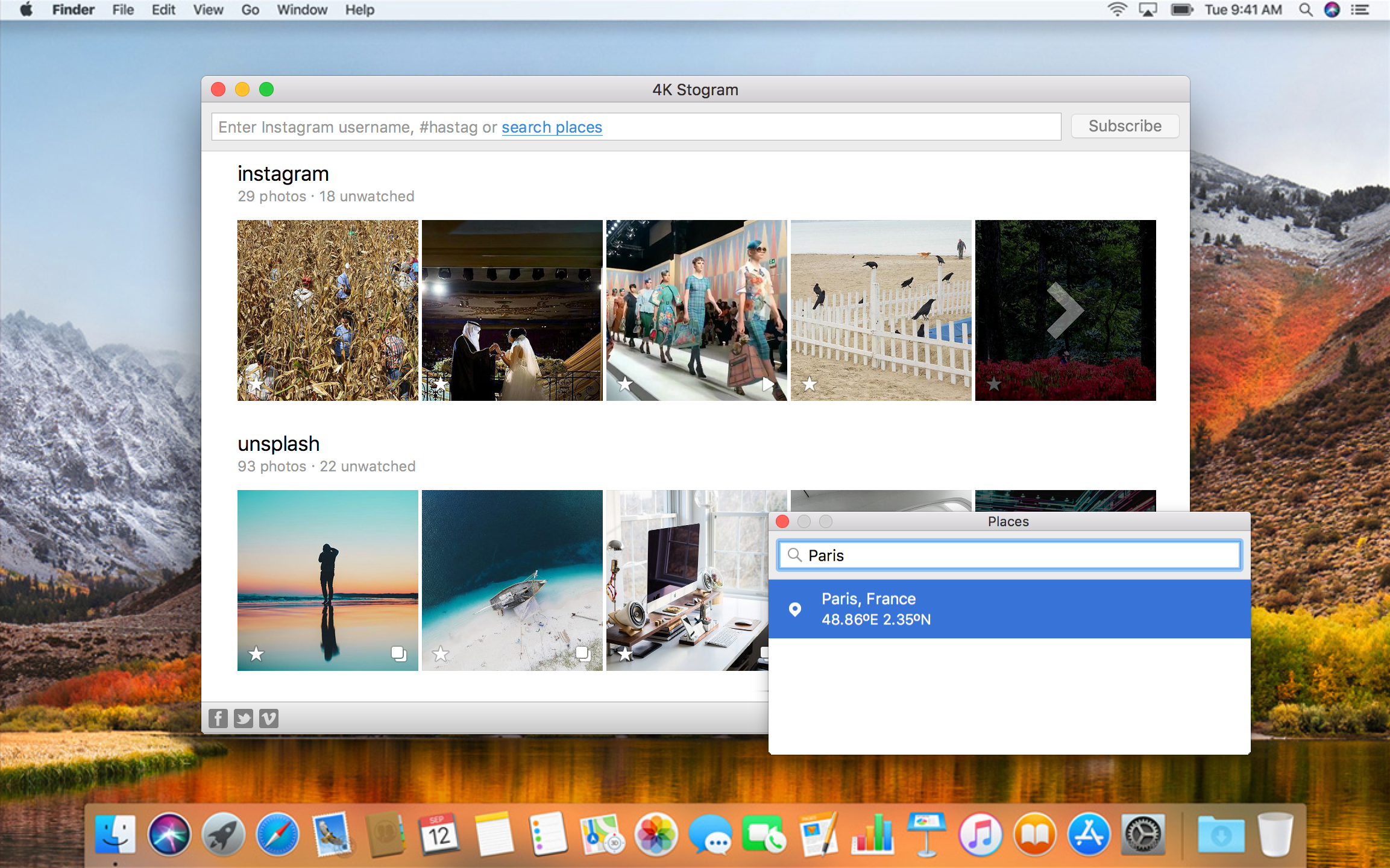This screenshot has width=1390, height=868.
Task: Open the instagram subscription title
Action: 283,174
